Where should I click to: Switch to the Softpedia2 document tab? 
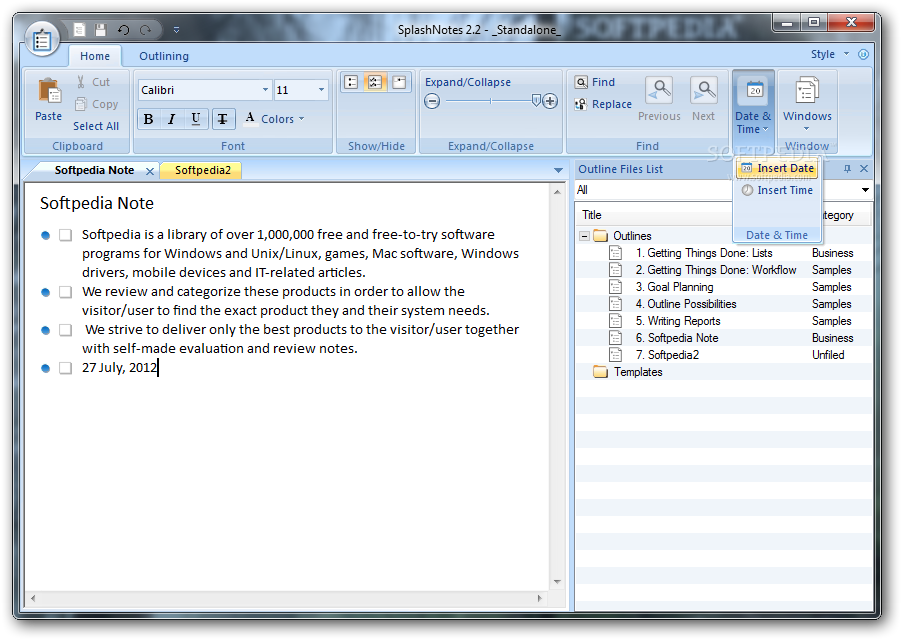[202, 170]
